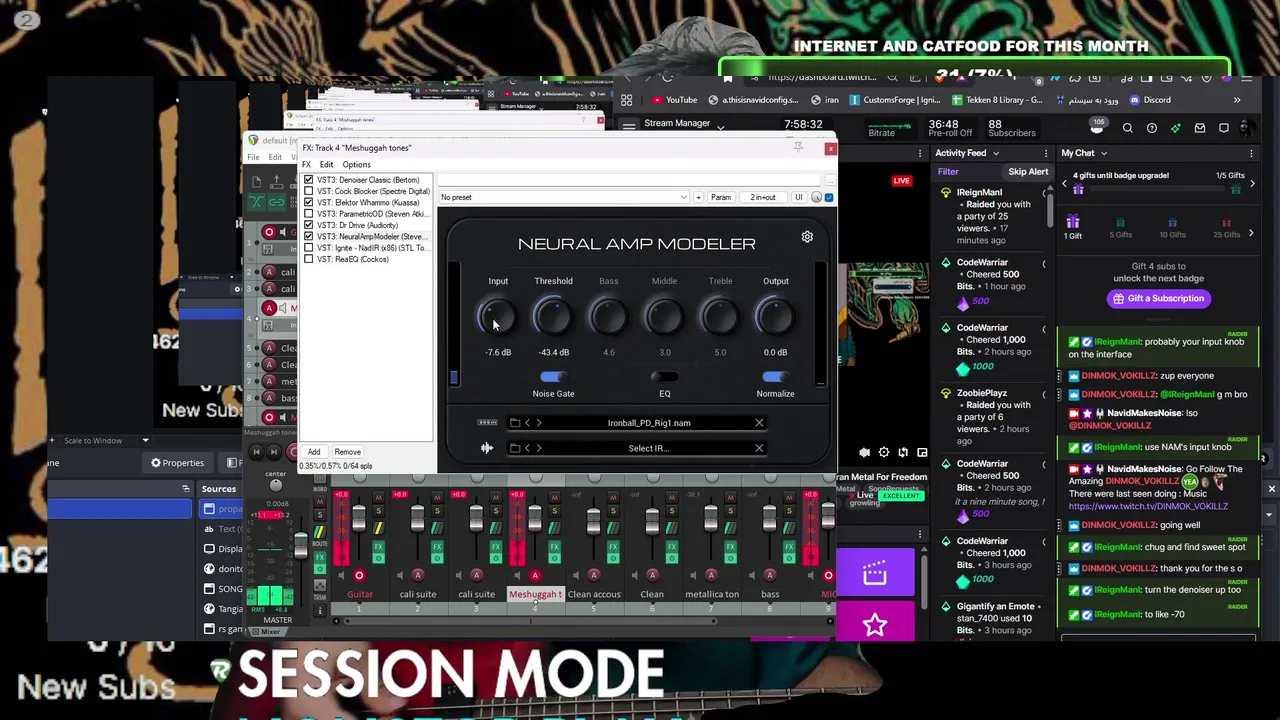Screen dimensions: 1280x720
Task: Open Twitch inbox mail icon
Action: [1200, 128]
